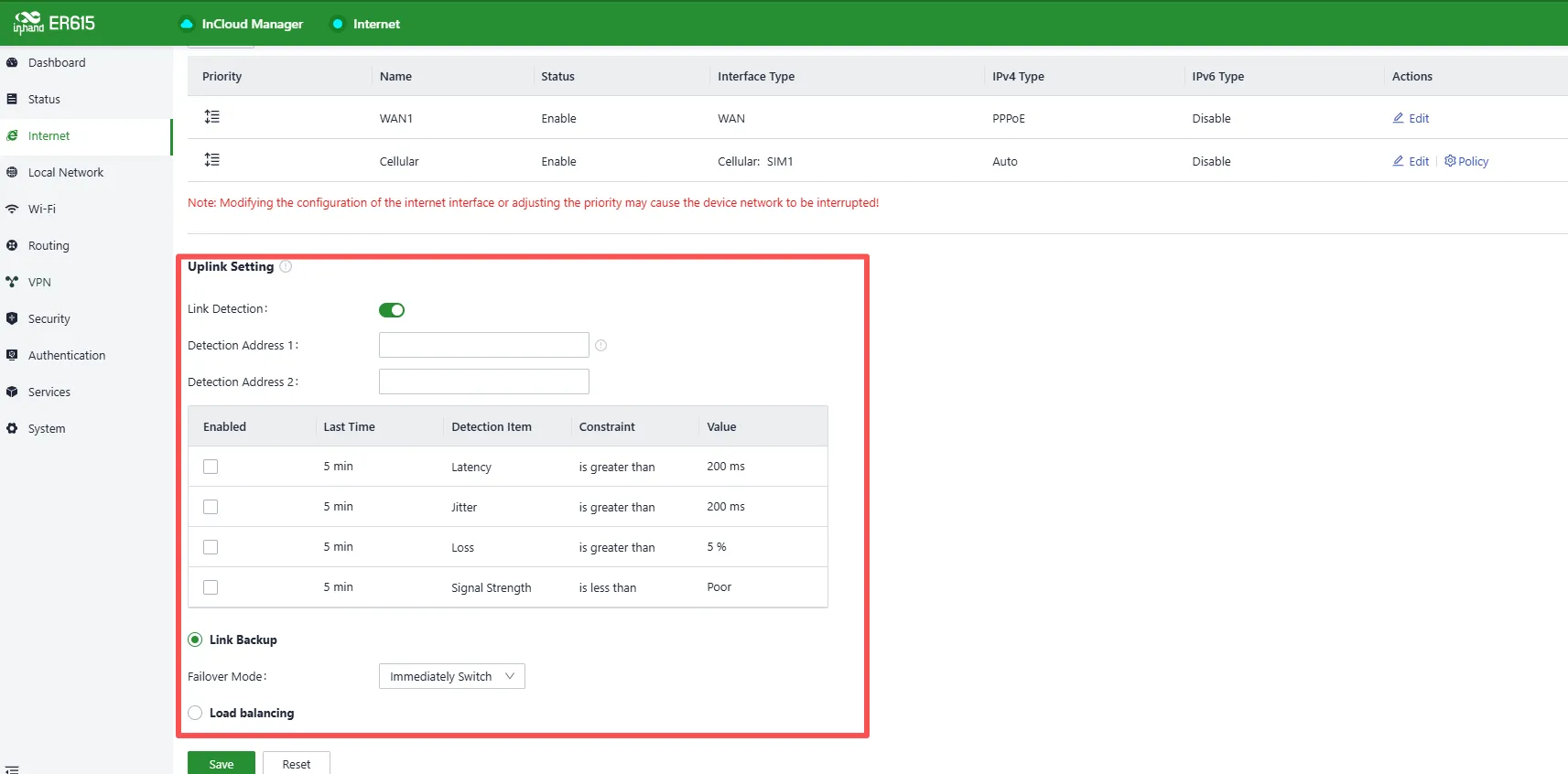
Task: Click the InCloud Manager cloud icon
Action: 187,24
